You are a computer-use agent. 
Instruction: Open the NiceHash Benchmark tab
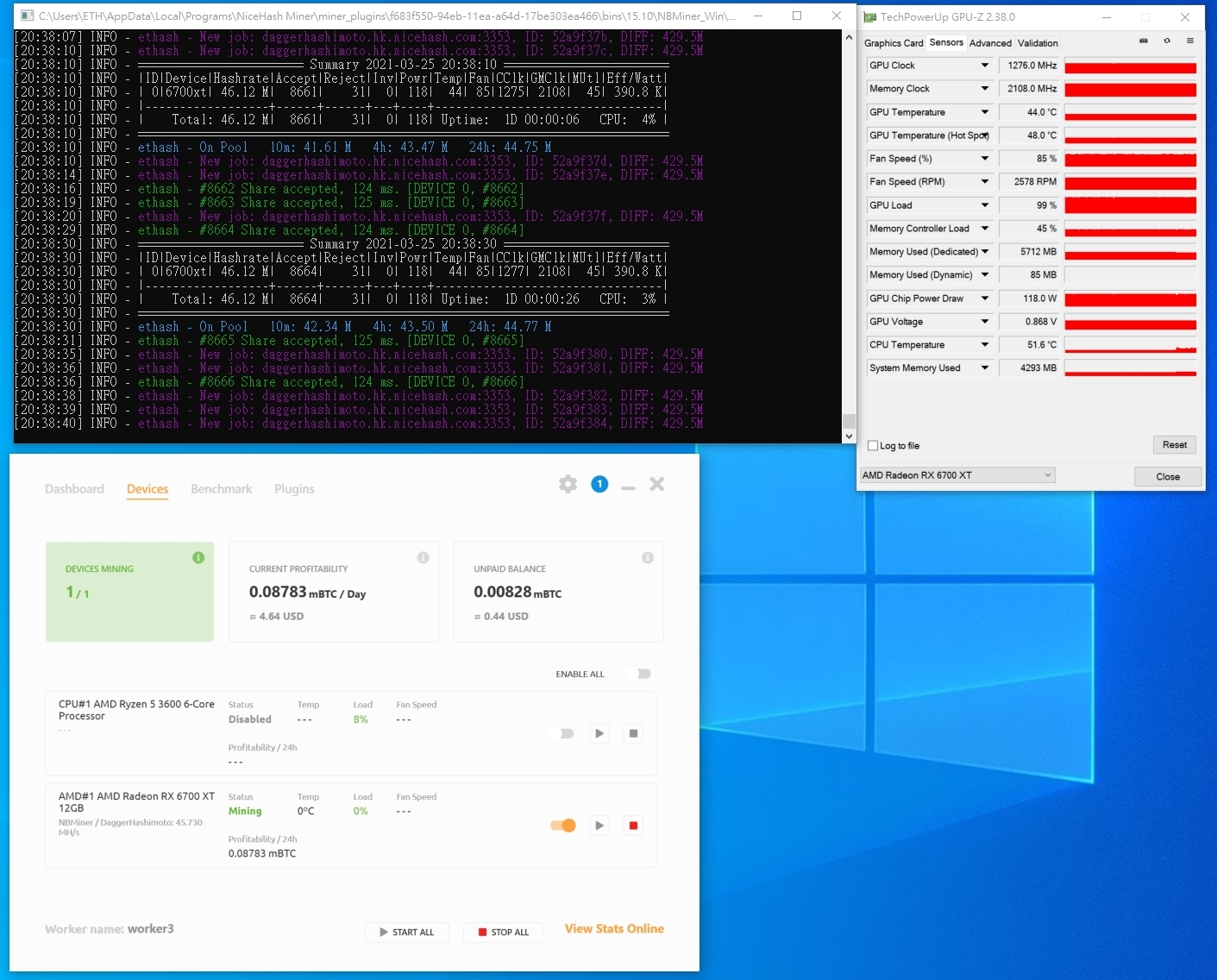pyautogui.click(x=222, y=489)
